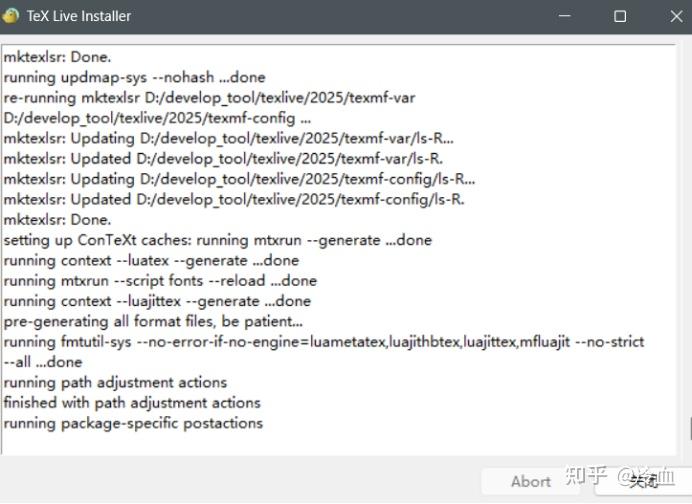Click the first 'mktexlsr: Done.' line at the log top

pos(57,57)
